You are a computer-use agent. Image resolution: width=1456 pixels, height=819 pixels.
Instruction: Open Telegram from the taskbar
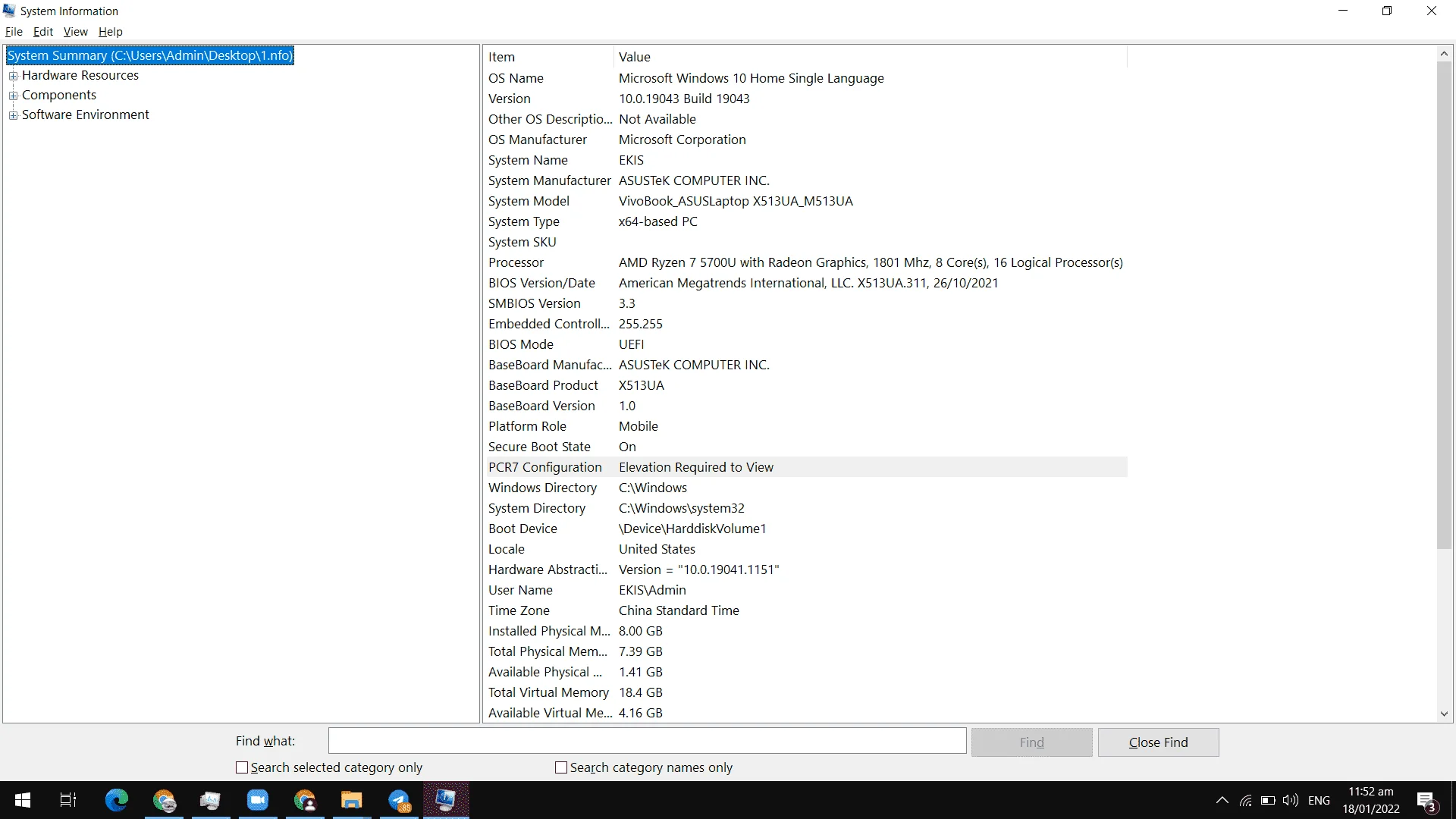(x=399, y=800)
